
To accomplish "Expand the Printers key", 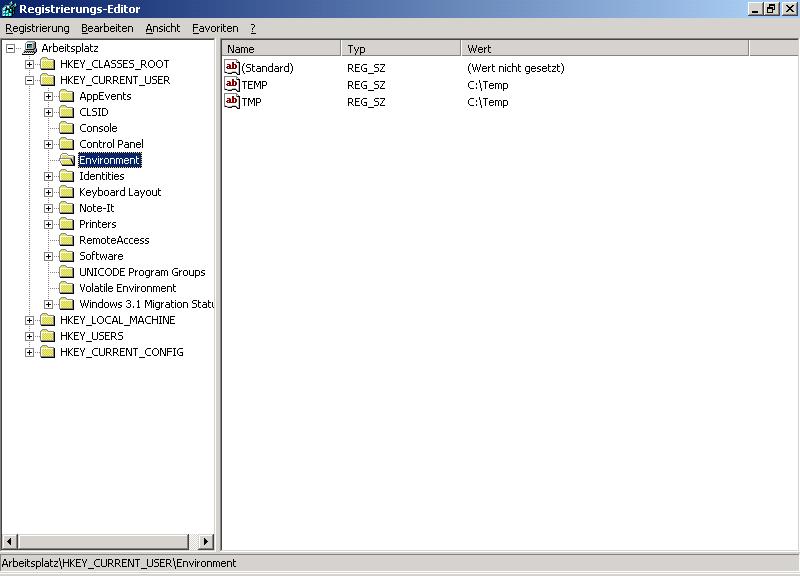I will point(48,224).
